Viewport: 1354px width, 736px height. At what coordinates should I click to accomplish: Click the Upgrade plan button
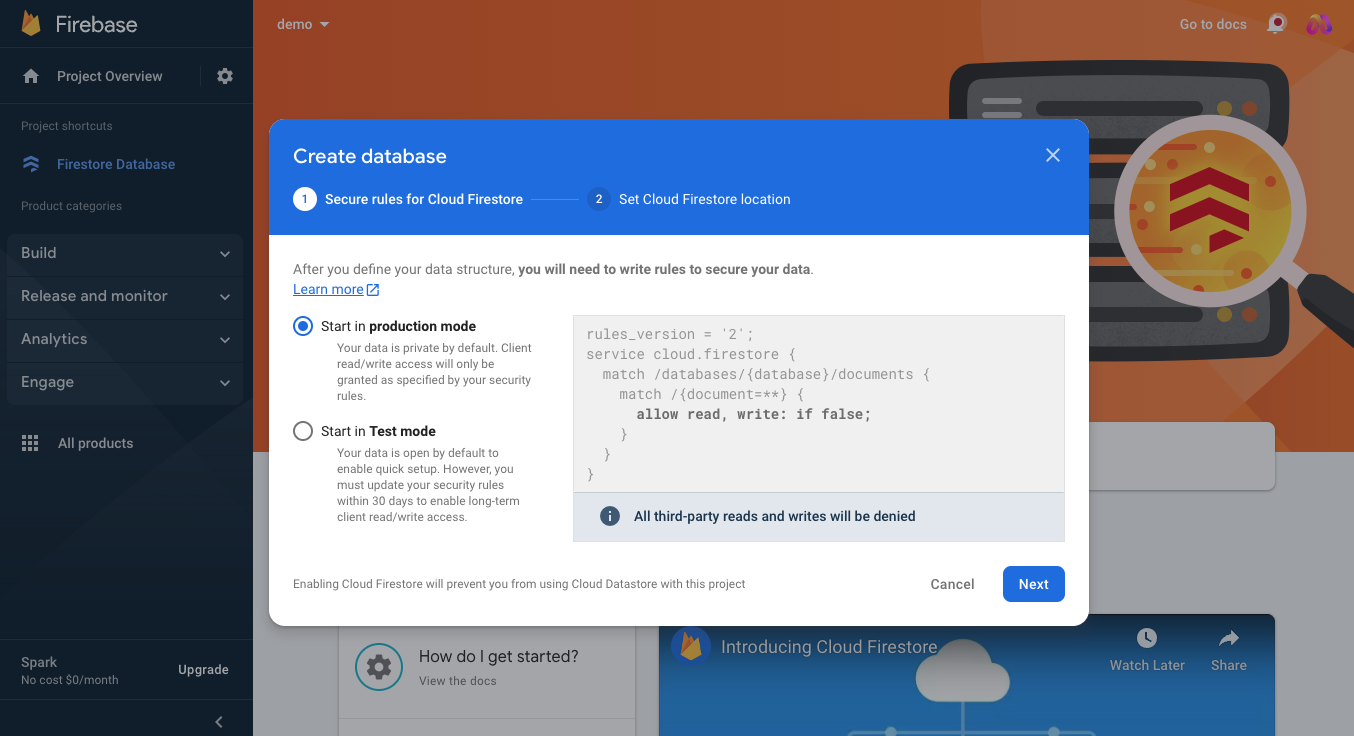tap(203, 670)
